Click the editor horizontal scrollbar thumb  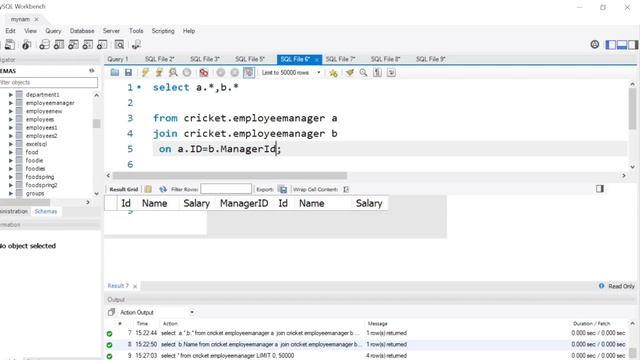point(230,176)
